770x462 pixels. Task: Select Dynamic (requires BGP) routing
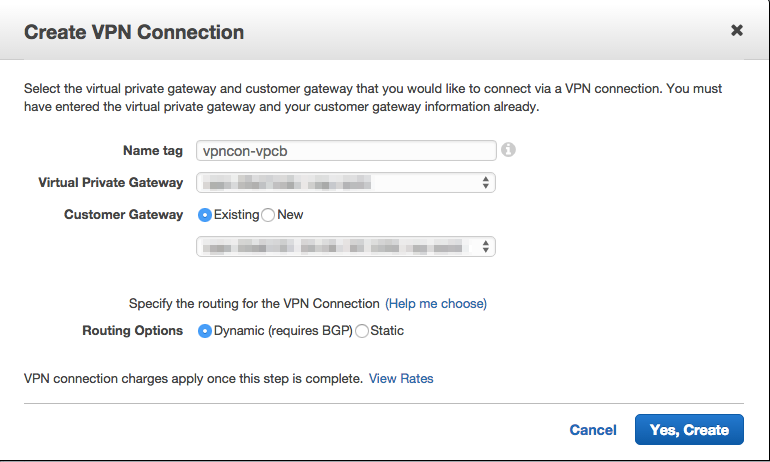tap(205, 331)
